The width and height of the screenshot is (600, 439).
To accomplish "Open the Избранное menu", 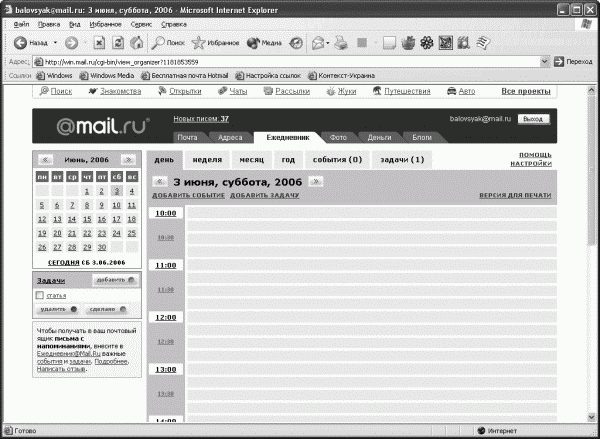I will click(x=105, y=24).
